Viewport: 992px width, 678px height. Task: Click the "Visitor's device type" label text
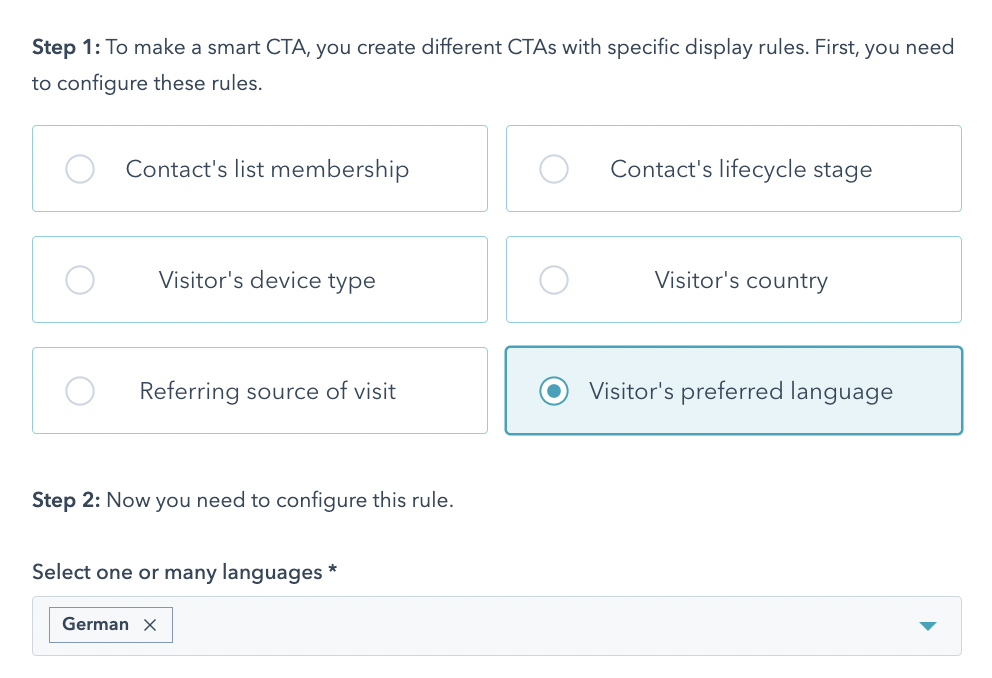click(267, 280)
